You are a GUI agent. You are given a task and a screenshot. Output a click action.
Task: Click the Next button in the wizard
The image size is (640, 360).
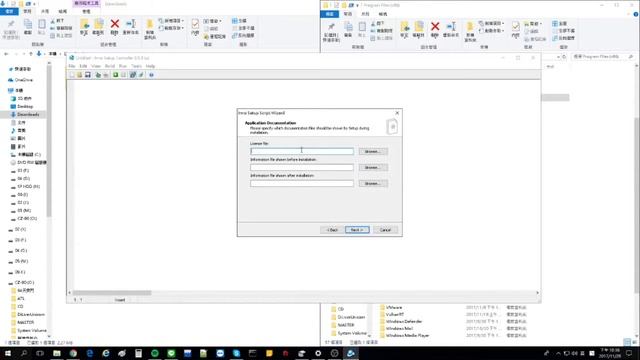[357, 230]
